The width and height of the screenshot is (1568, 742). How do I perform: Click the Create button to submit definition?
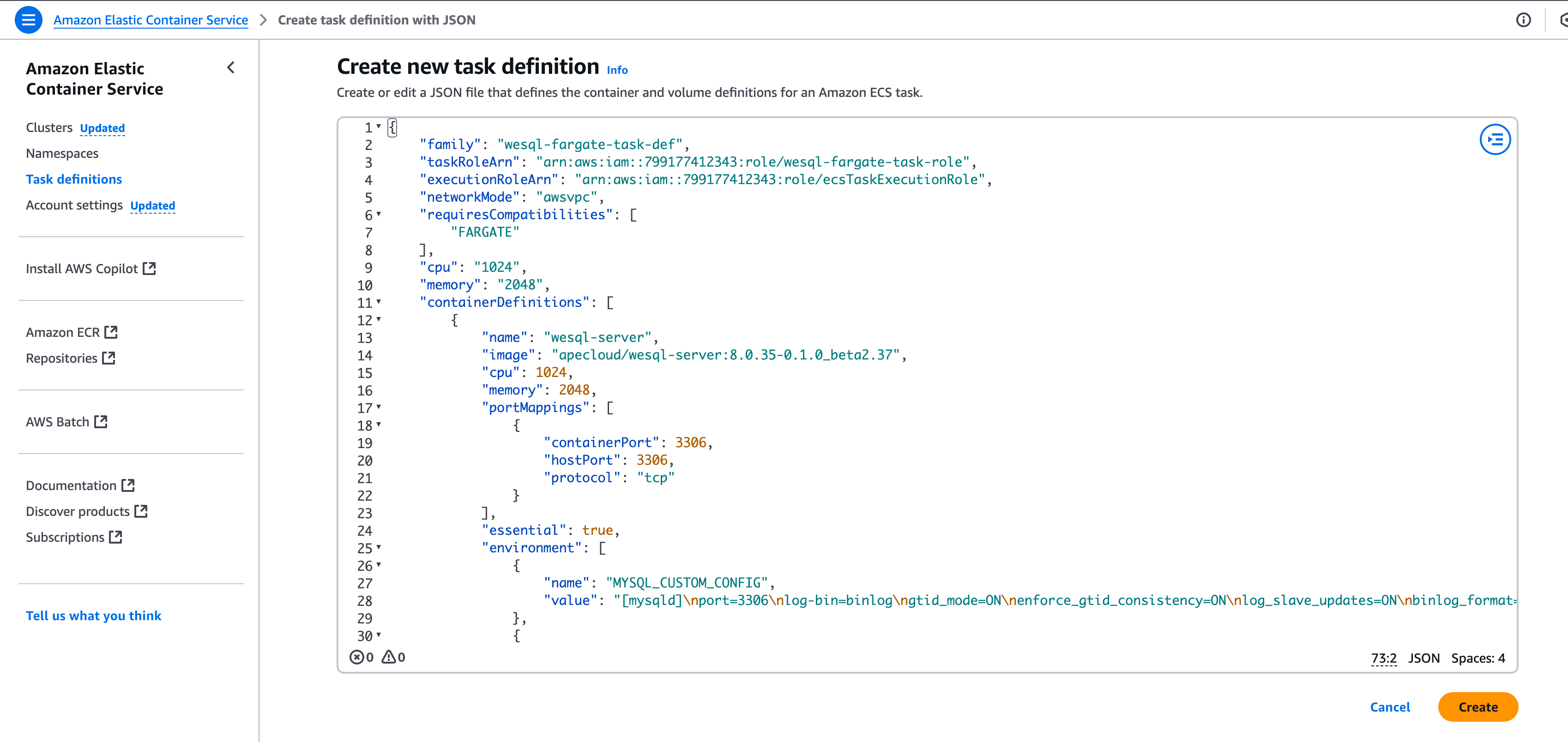[1478, 707]
